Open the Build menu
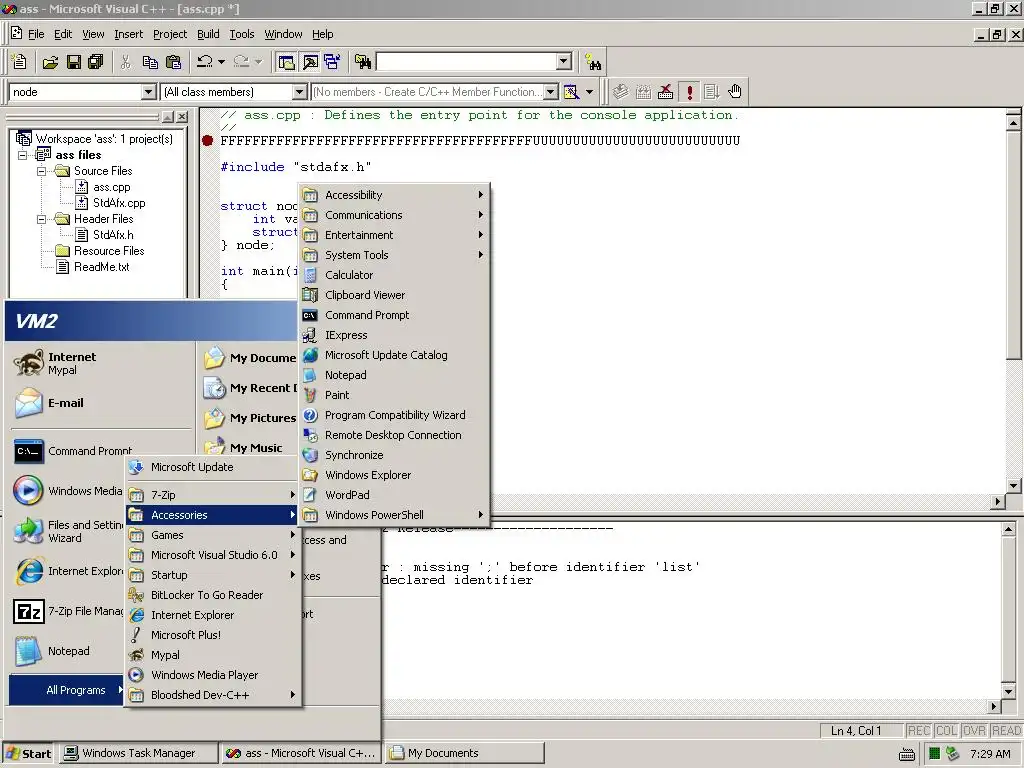This screenshot has height=768, width=1024. coord(208,34)
